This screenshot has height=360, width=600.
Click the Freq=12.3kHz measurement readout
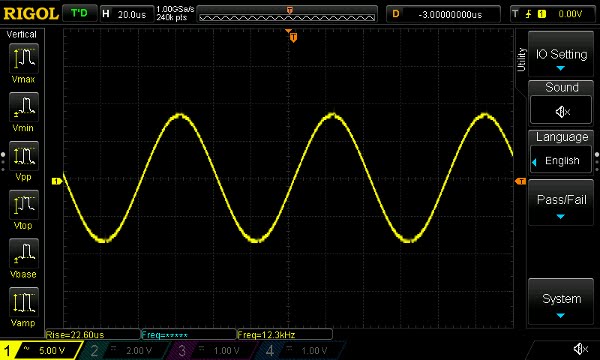pyautogui.click(x=285, y=335)
